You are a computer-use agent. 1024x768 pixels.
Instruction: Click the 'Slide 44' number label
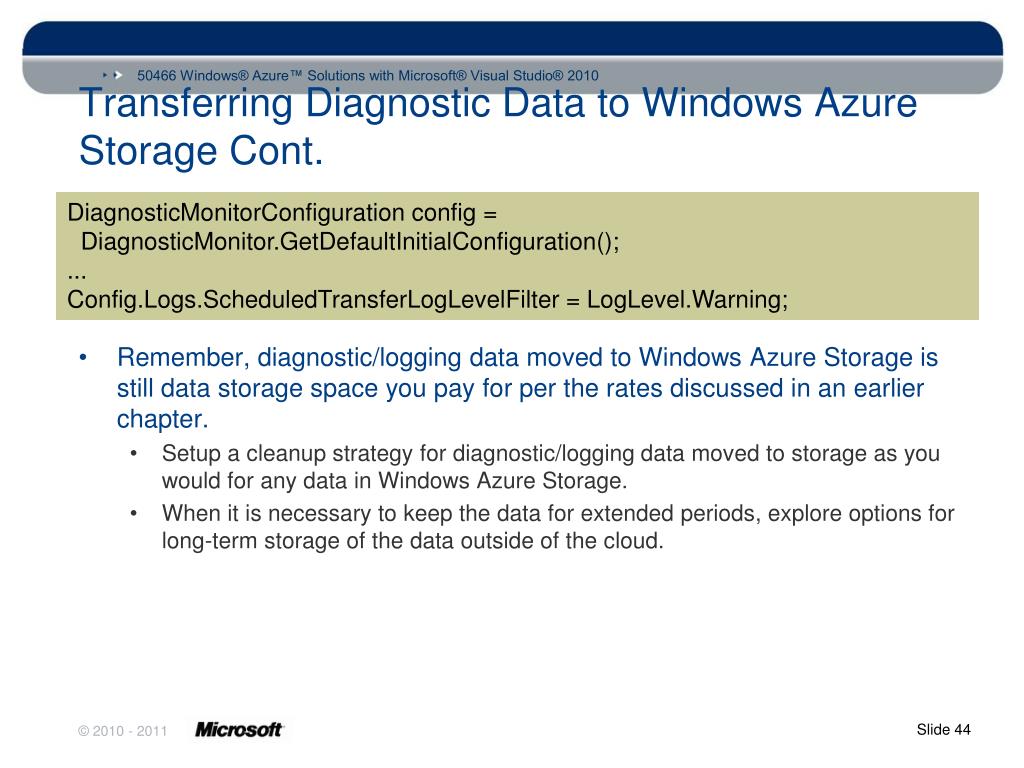tap(944, 729)
